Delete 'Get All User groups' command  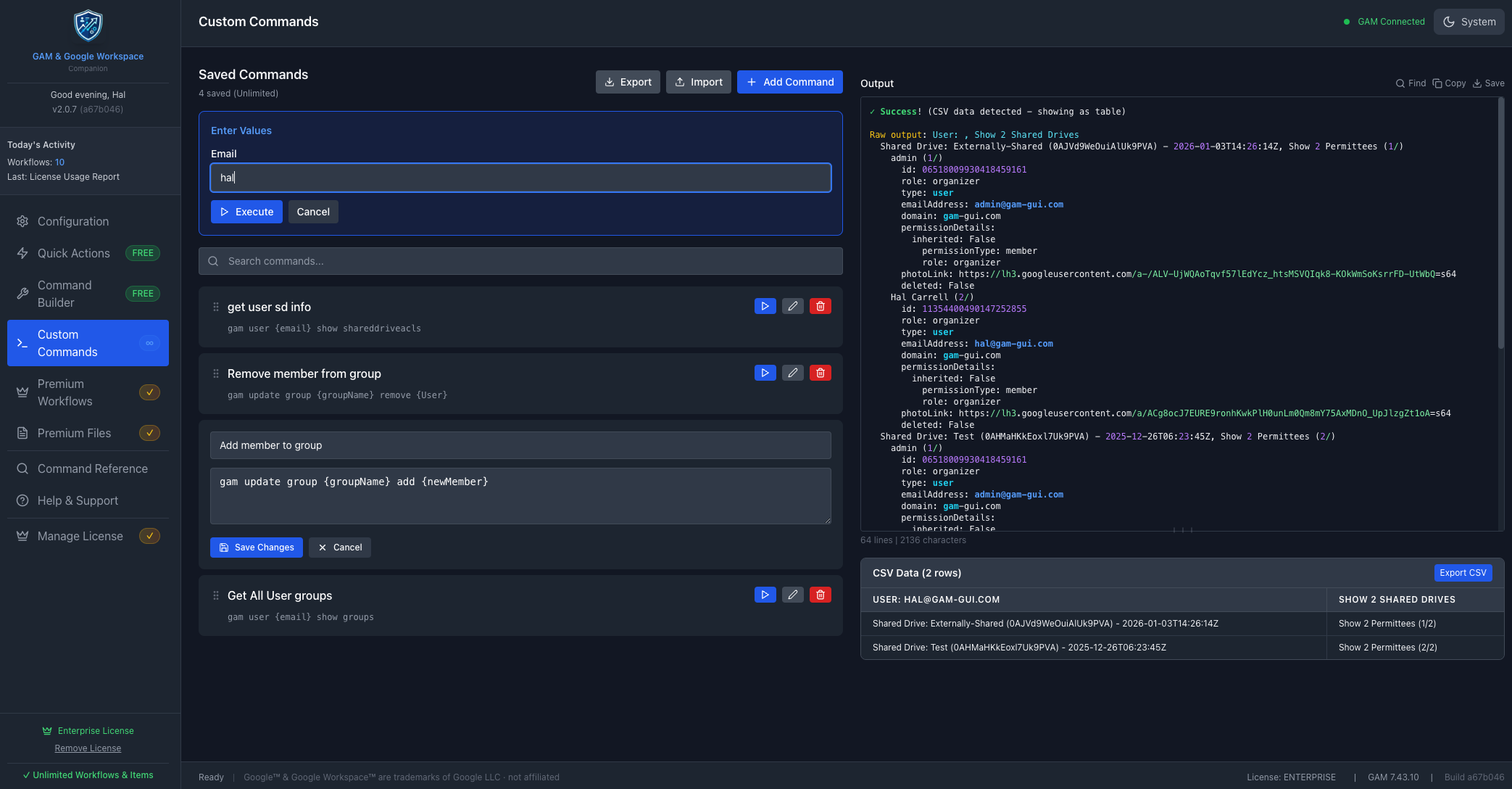[820, 595]
